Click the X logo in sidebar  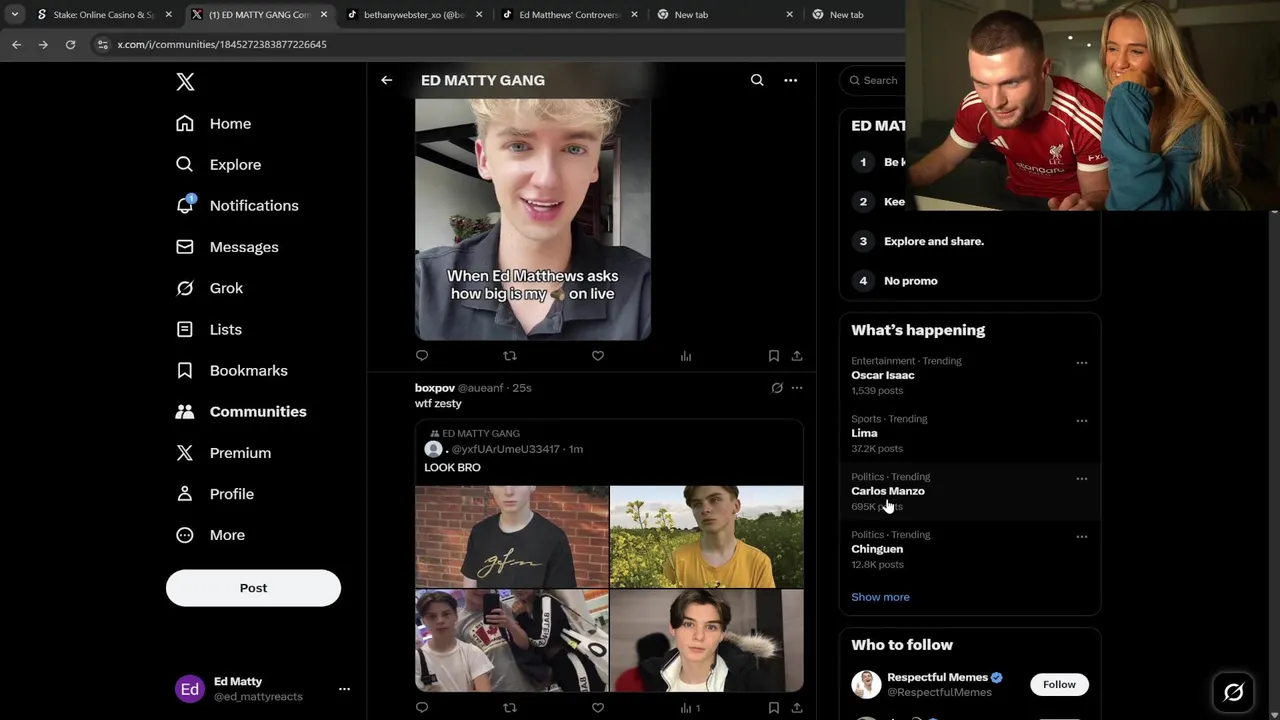click(185, 82)
